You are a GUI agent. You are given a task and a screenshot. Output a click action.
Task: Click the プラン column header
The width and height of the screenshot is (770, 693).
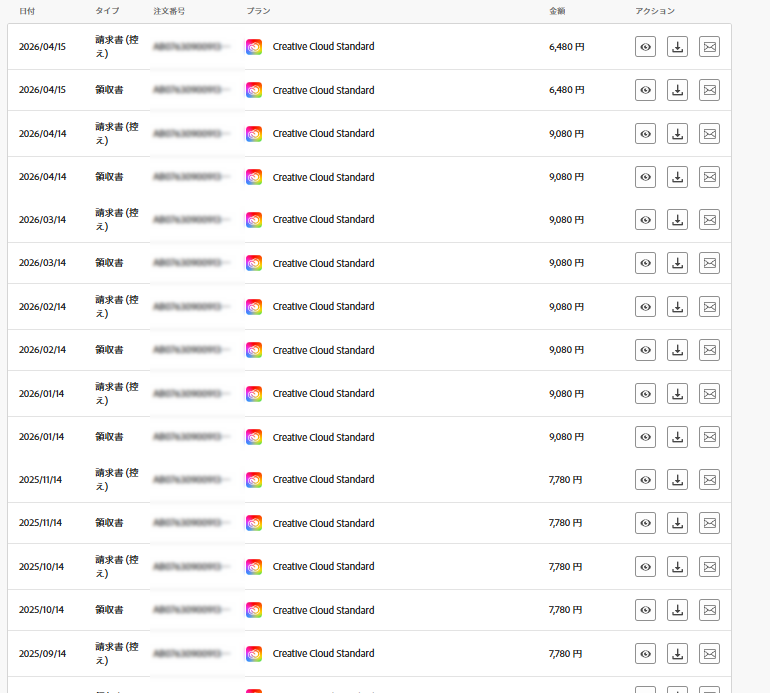pos(258,11)
